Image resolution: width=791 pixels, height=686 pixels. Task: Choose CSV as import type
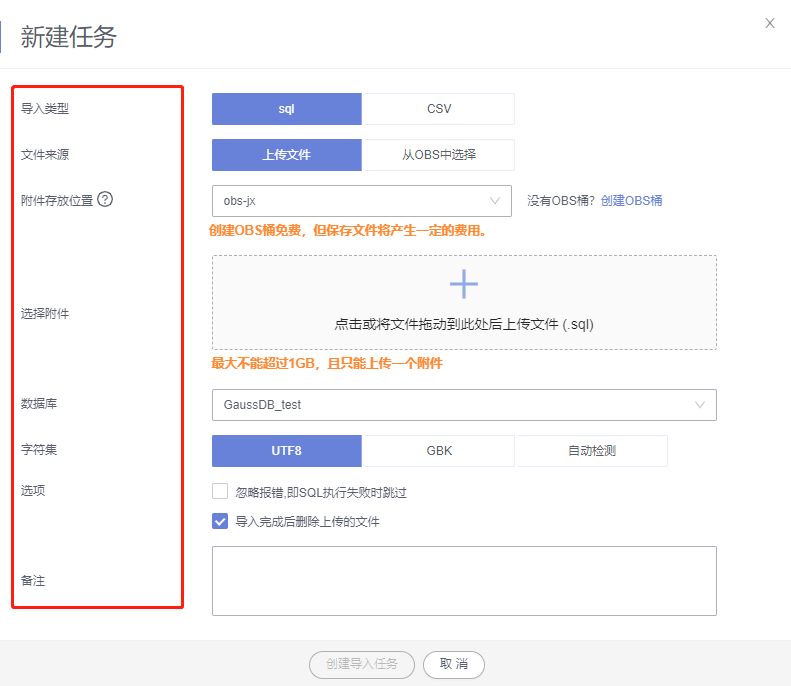438,109
